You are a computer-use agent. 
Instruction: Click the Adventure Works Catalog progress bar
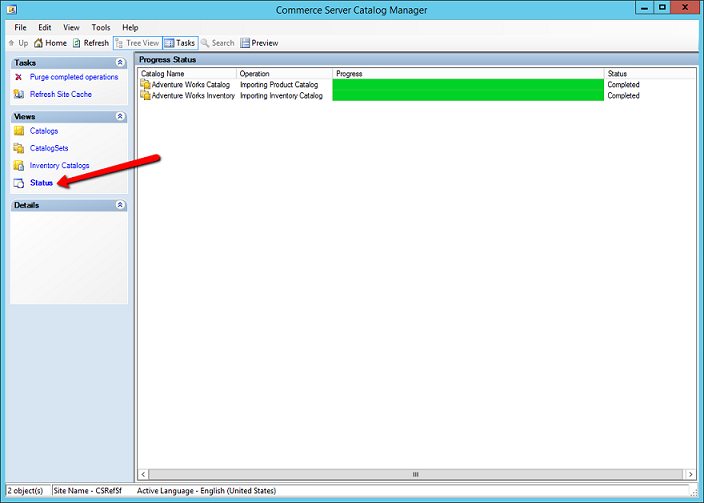point(468,85)
